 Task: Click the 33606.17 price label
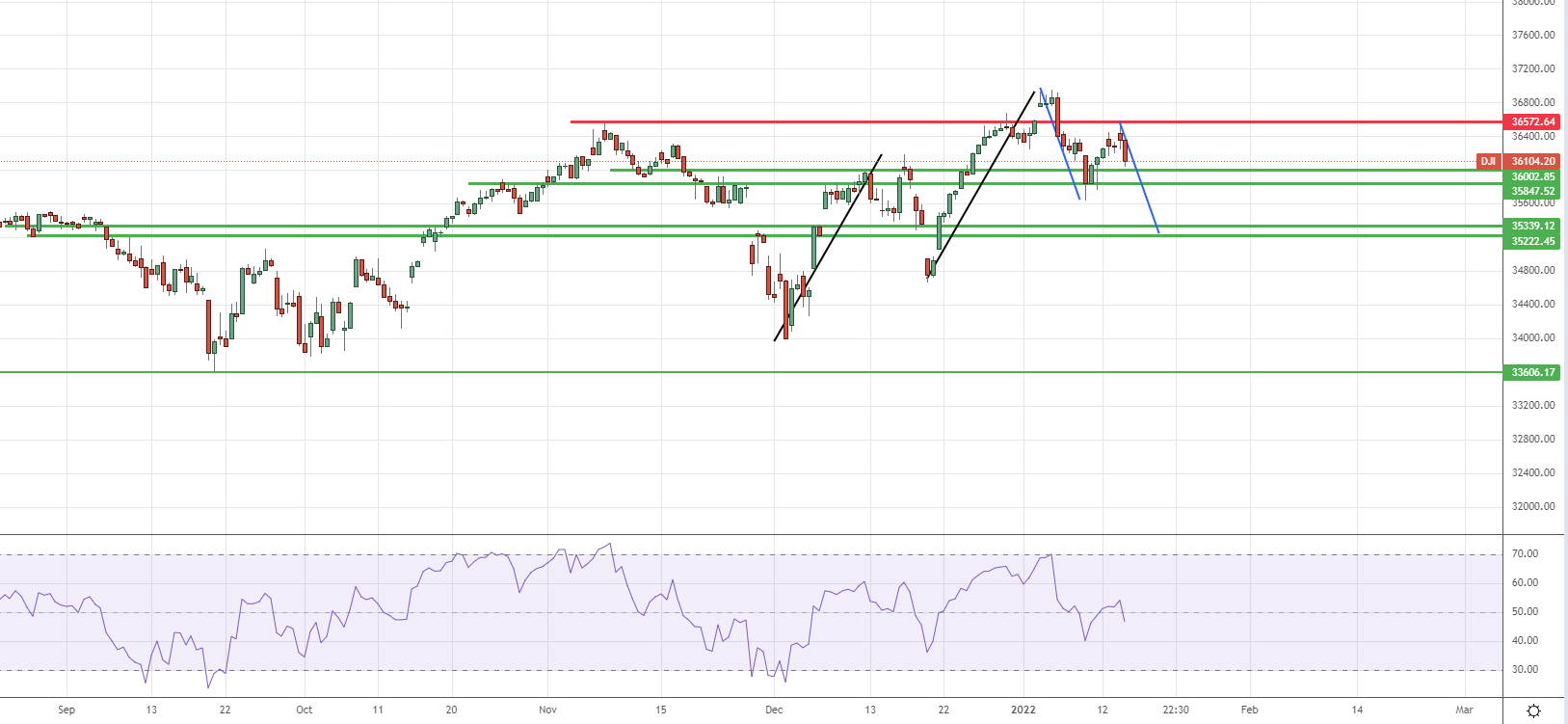click(x=1532, y=372)
